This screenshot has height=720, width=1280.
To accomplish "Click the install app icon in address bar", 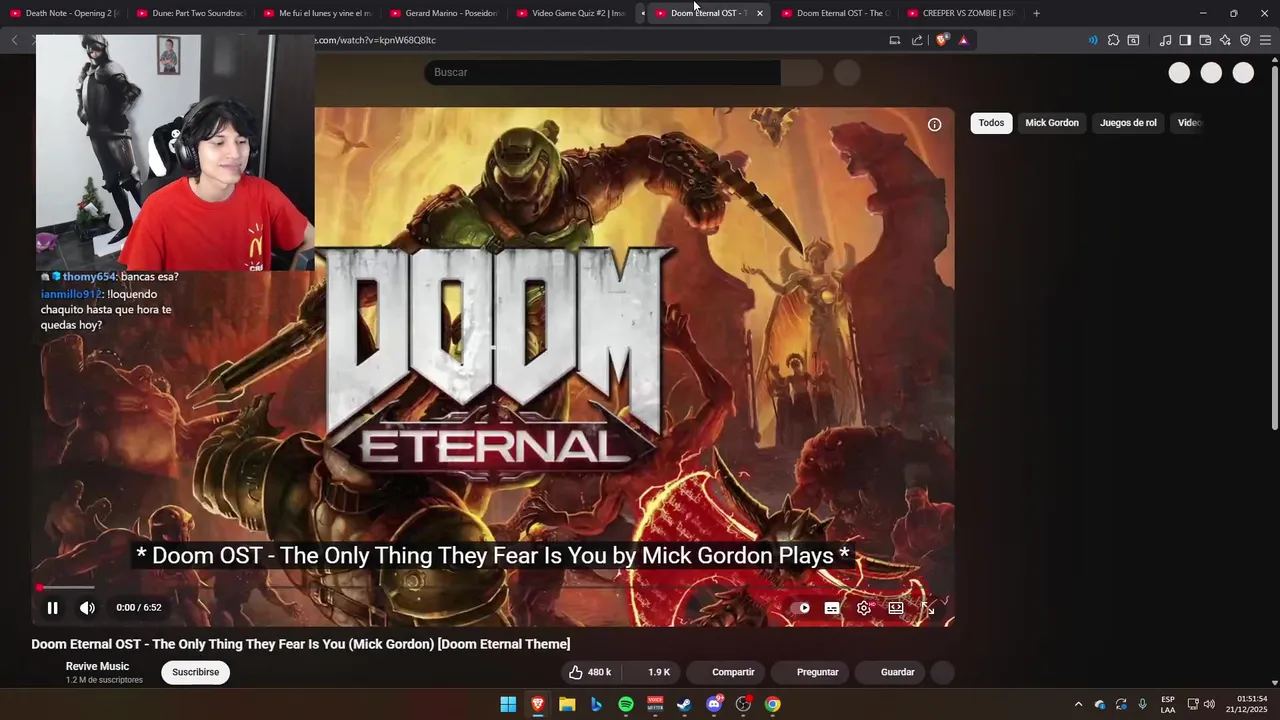I will point(894,40).
